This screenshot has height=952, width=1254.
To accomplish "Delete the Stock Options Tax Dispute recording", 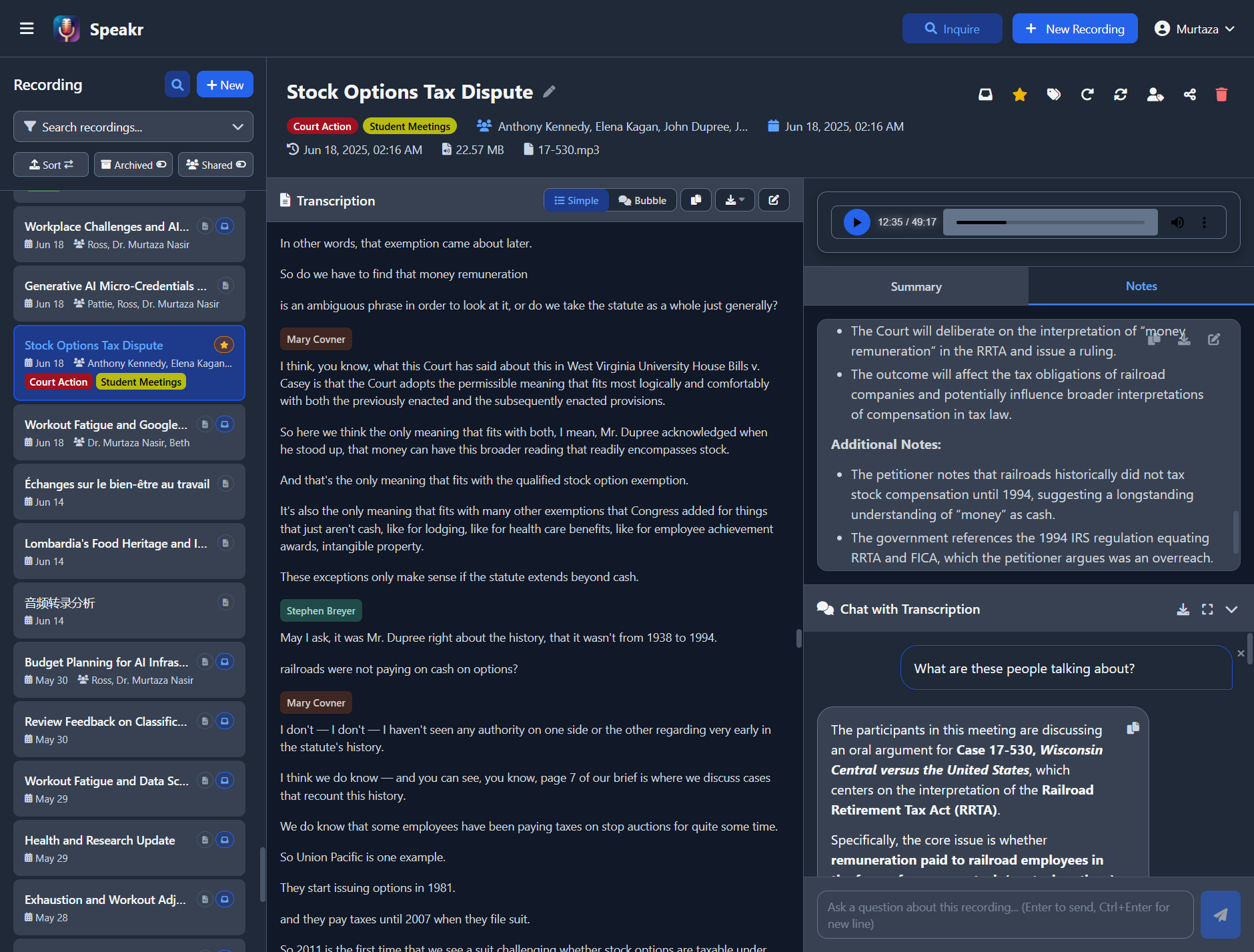I will [1221, 94].
